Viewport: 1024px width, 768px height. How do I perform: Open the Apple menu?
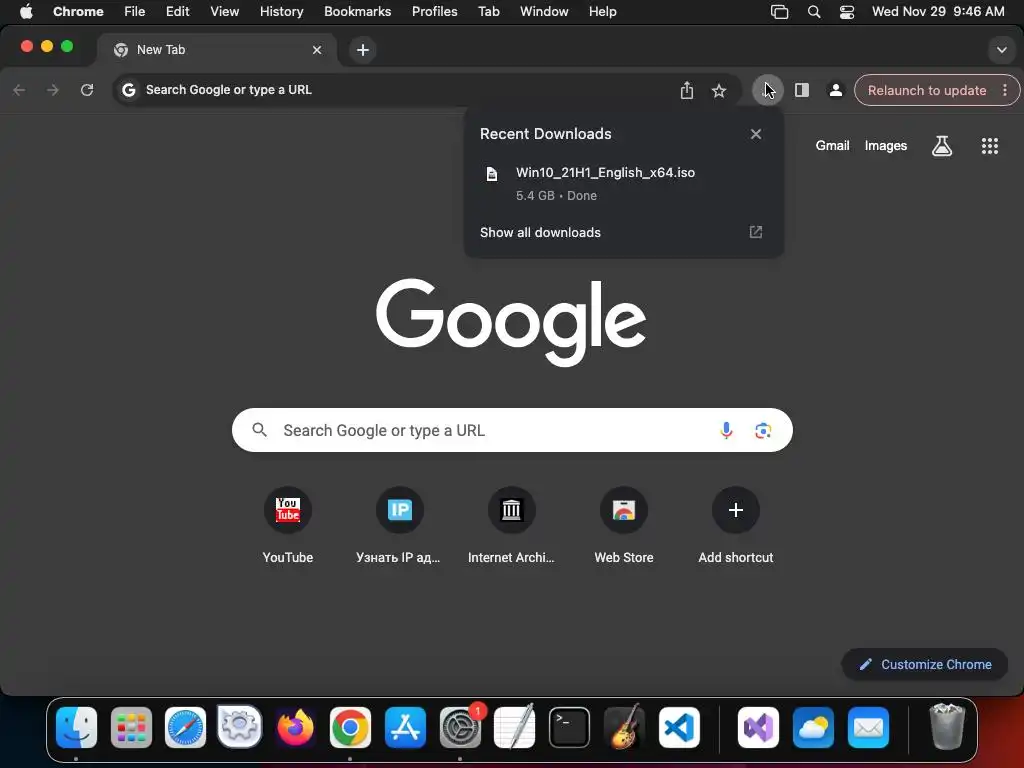click(x=26, y=12)
